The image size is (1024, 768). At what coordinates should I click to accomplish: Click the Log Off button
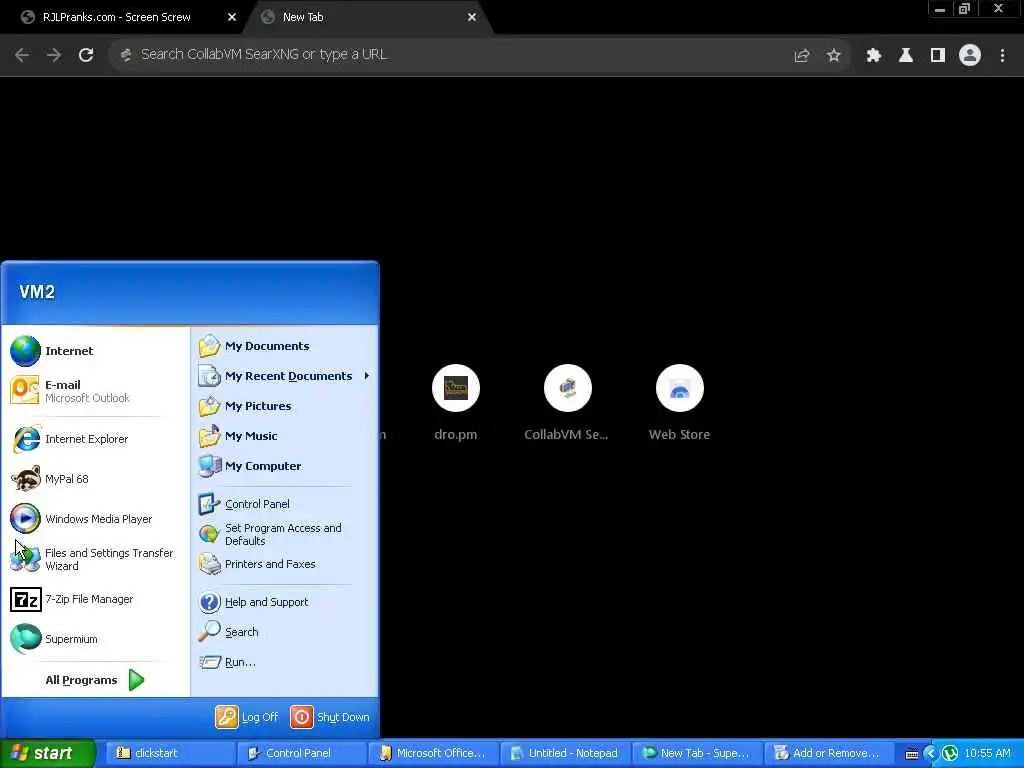click(247, 717)
